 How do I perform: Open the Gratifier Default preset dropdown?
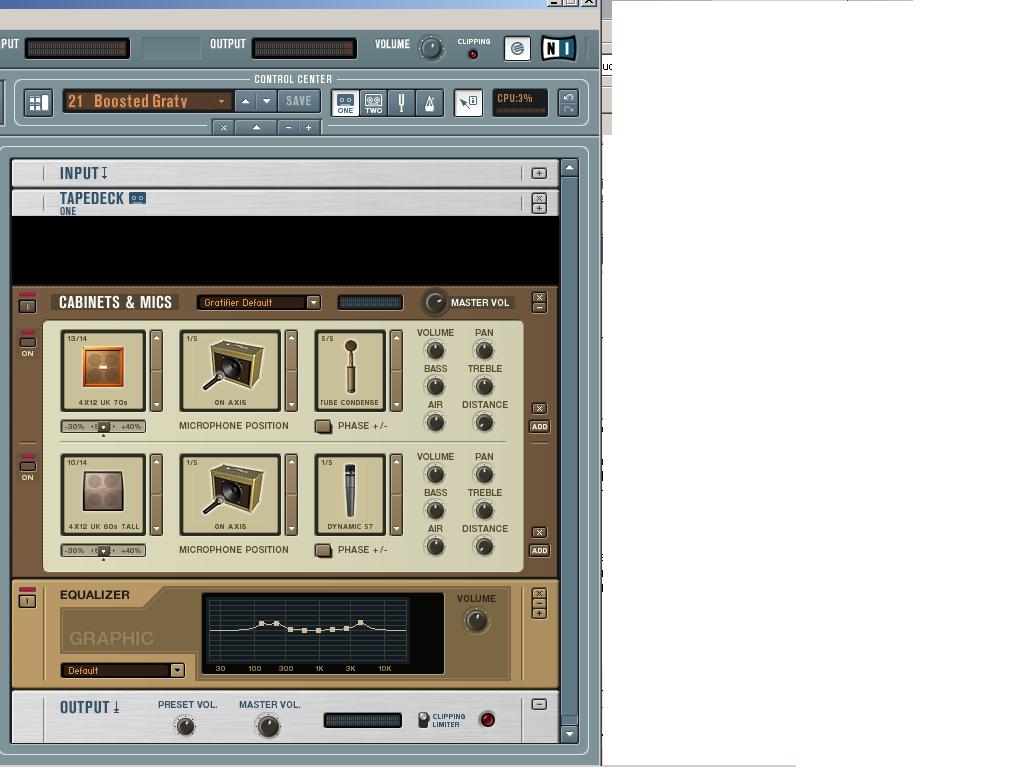coord(313,302)
